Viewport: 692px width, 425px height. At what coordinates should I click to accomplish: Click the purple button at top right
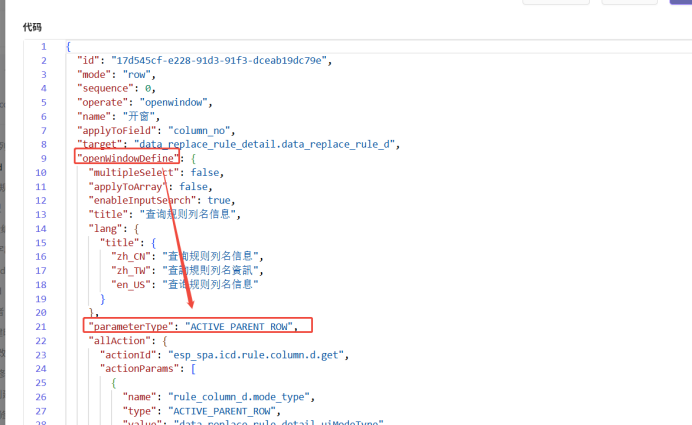click(x=680, y=2)
